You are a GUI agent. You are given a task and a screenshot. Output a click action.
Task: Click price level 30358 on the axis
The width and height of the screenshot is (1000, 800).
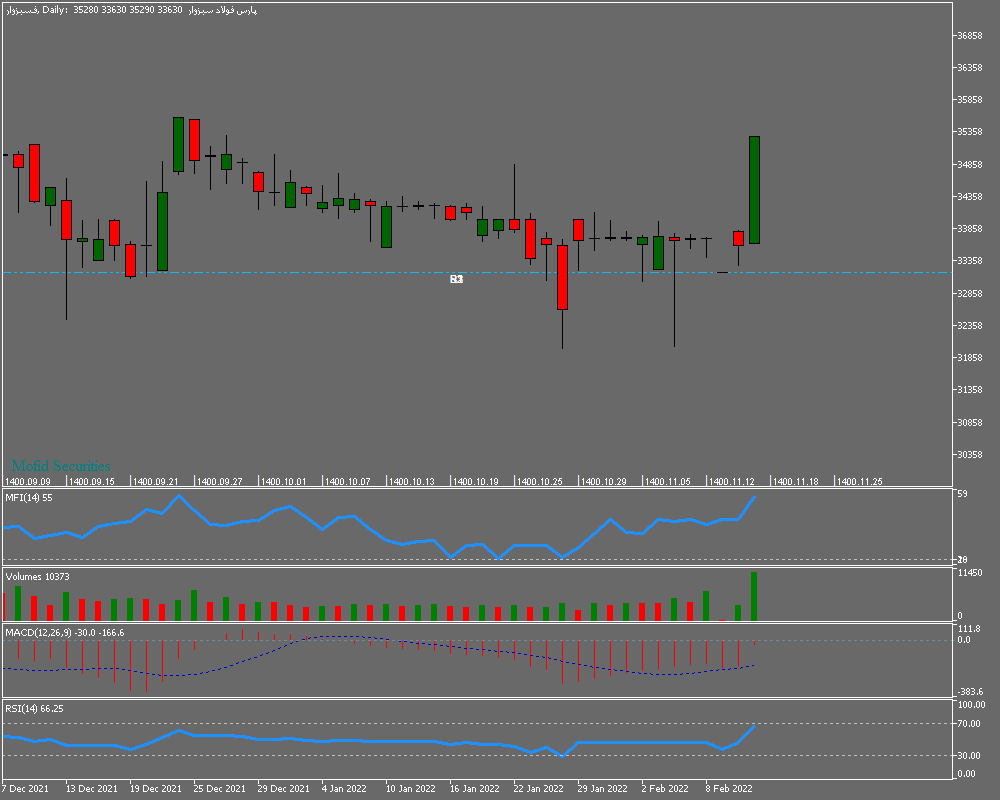coord(969,455)
